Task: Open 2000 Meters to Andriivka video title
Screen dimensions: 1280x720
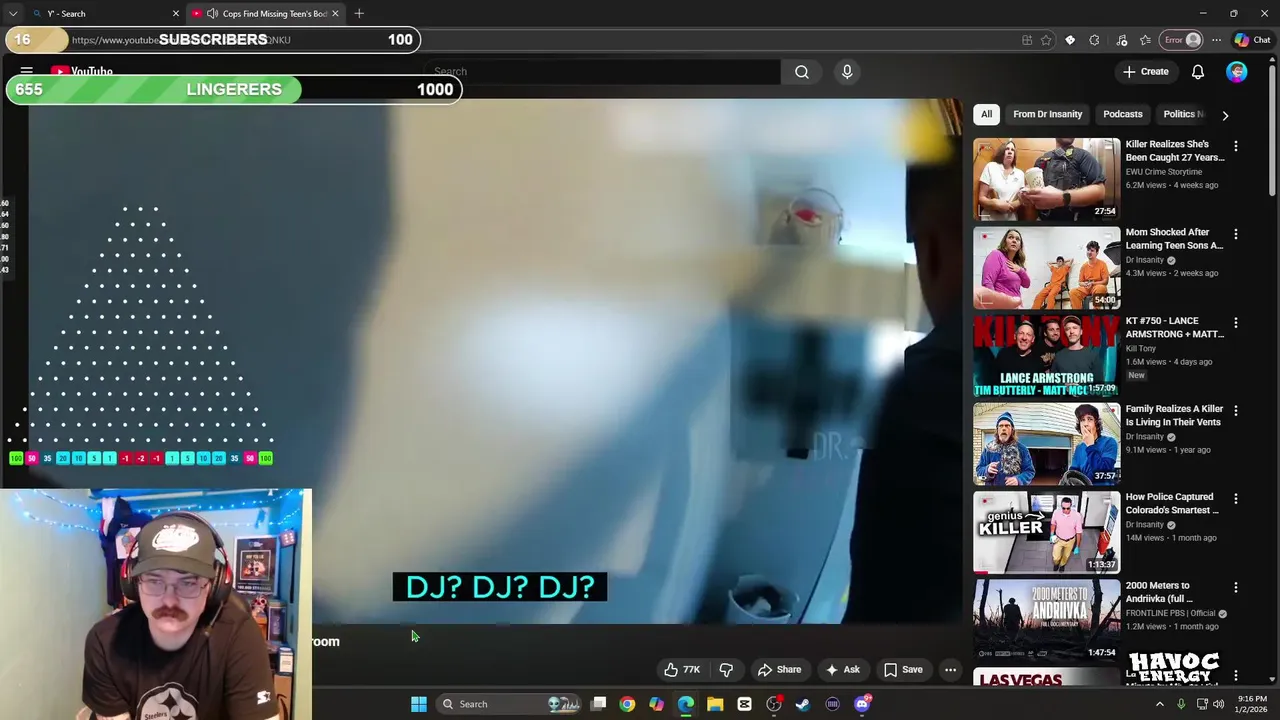Action: pos(1160,592)
